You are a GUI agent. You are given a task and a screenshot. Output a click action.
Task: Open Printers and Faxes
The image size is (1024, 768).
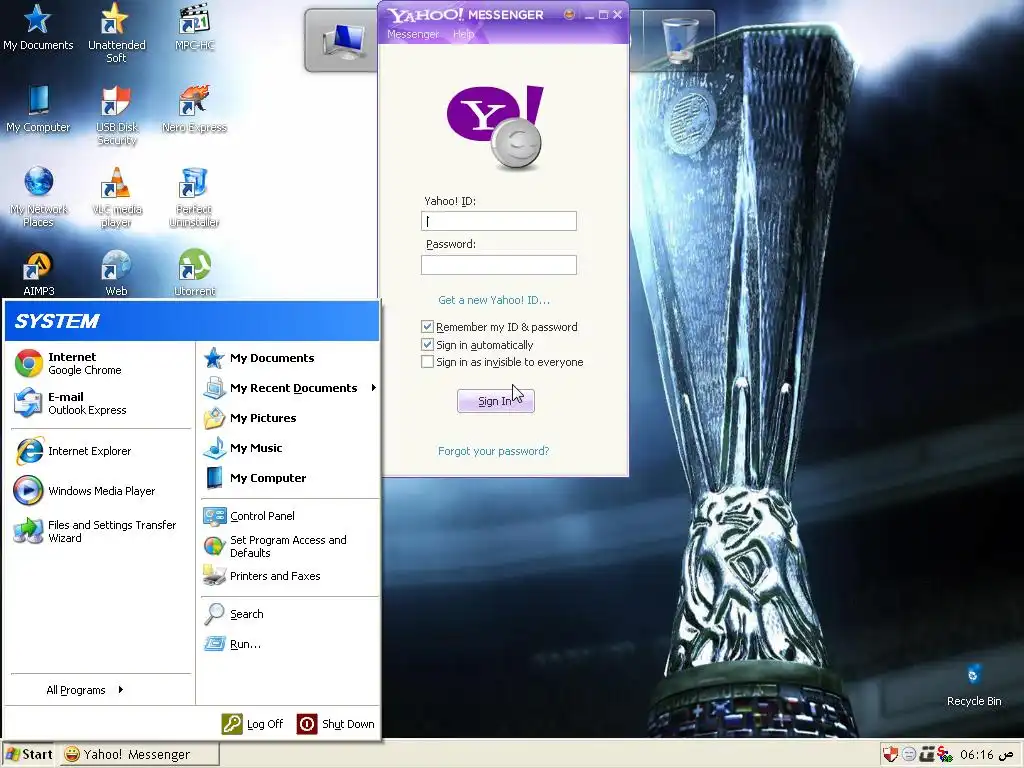262,576
